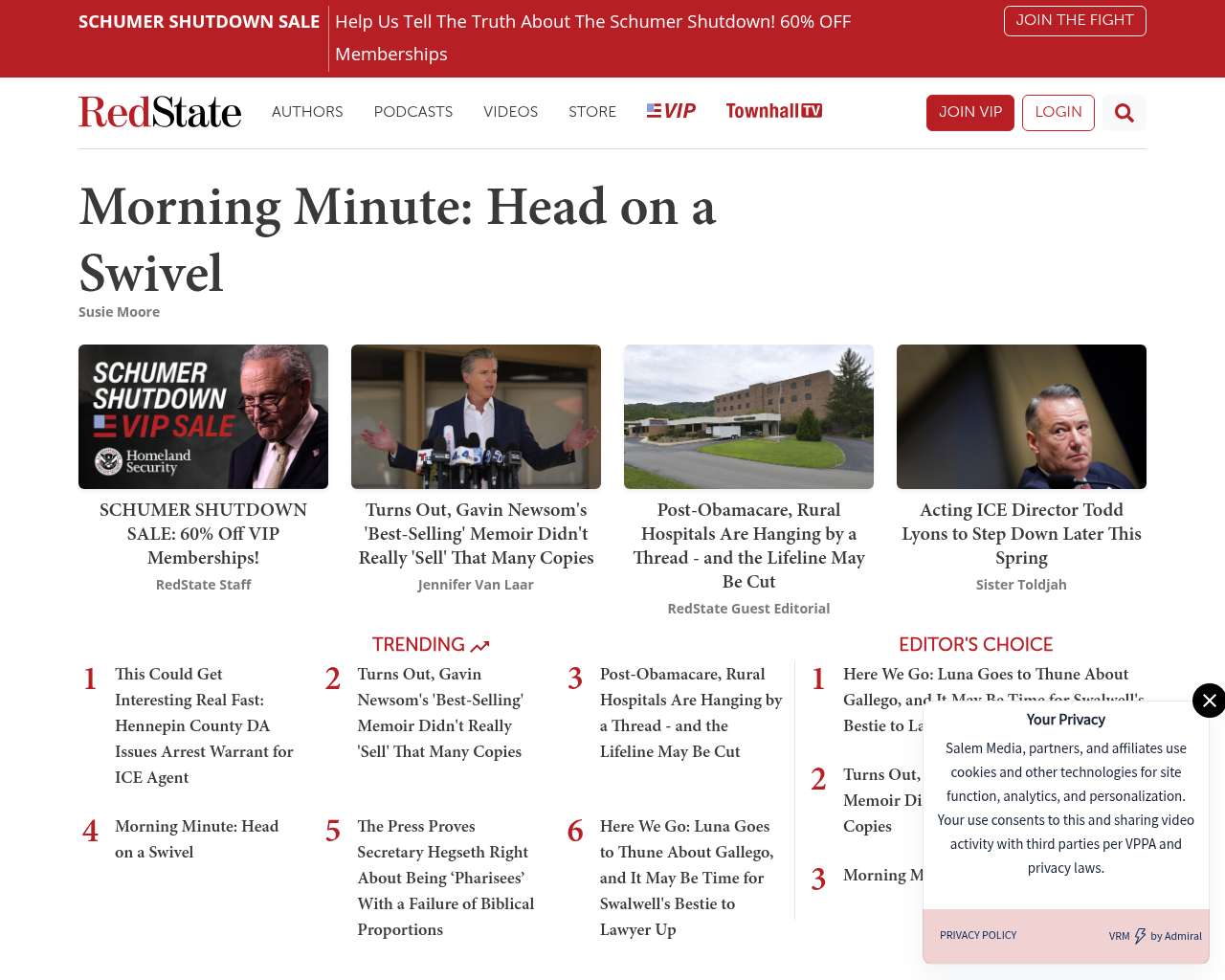1225x980 pixels.
Task: Open the Authors menu item
Action: 307,112
